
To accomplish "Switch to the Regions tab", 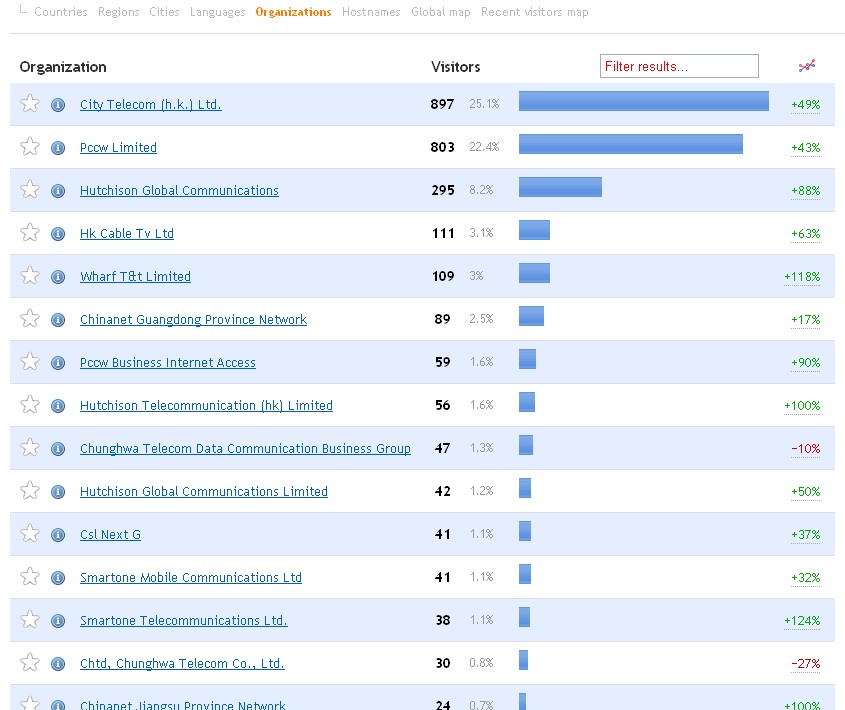I will click(119, 12).
